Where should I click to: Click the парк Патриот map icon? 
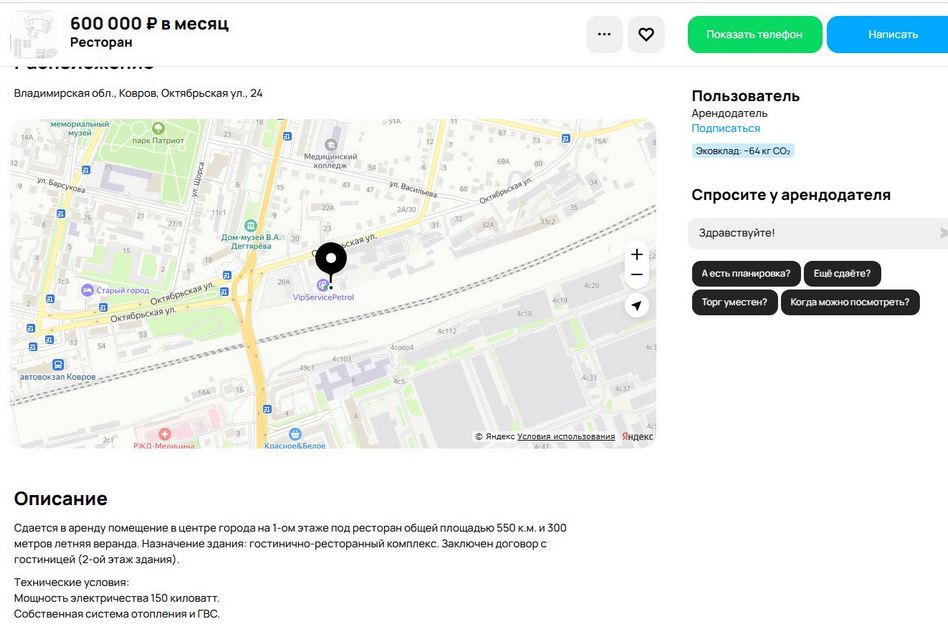[158, 128]
